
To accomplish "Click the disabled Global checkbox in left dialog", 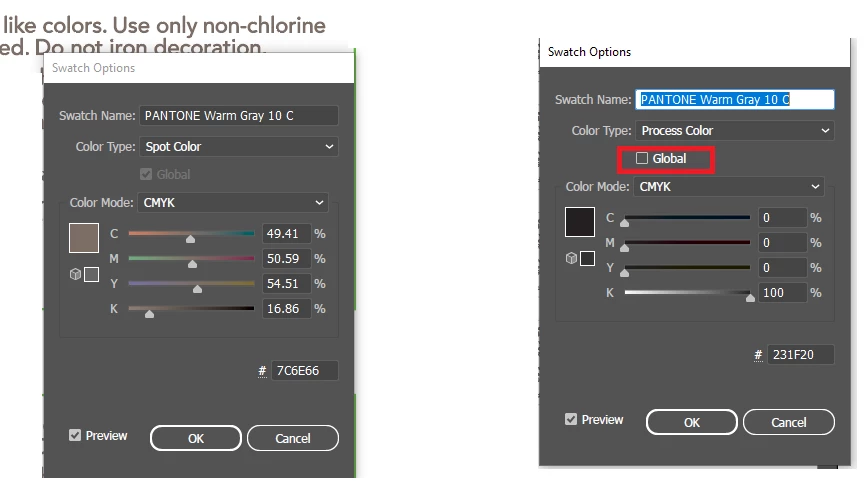I will (x=146, y=174).
